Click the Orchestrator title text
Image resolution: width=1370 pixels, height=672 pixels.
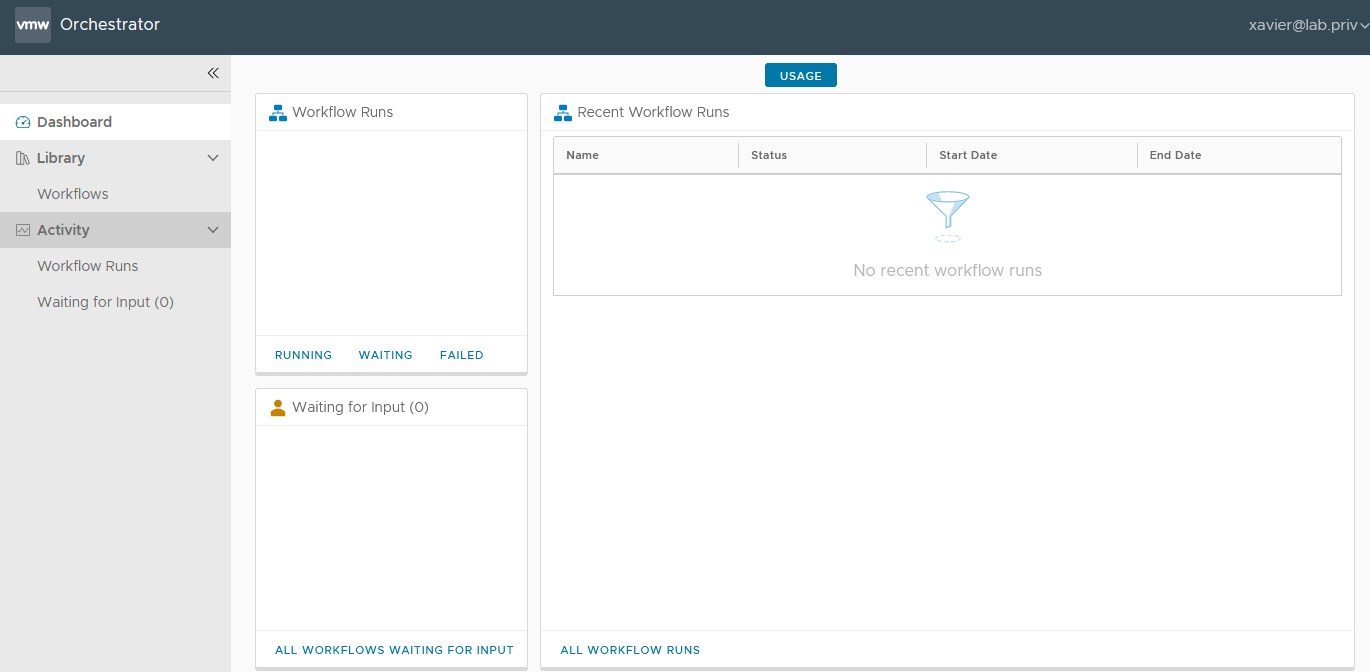coord(110,25)
